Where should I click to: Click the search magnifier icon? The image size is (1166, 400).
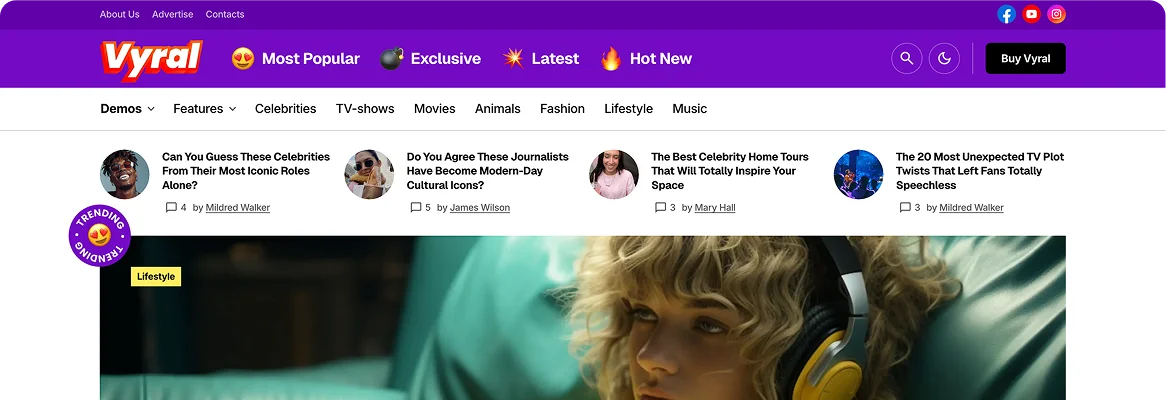pos(906,58)
